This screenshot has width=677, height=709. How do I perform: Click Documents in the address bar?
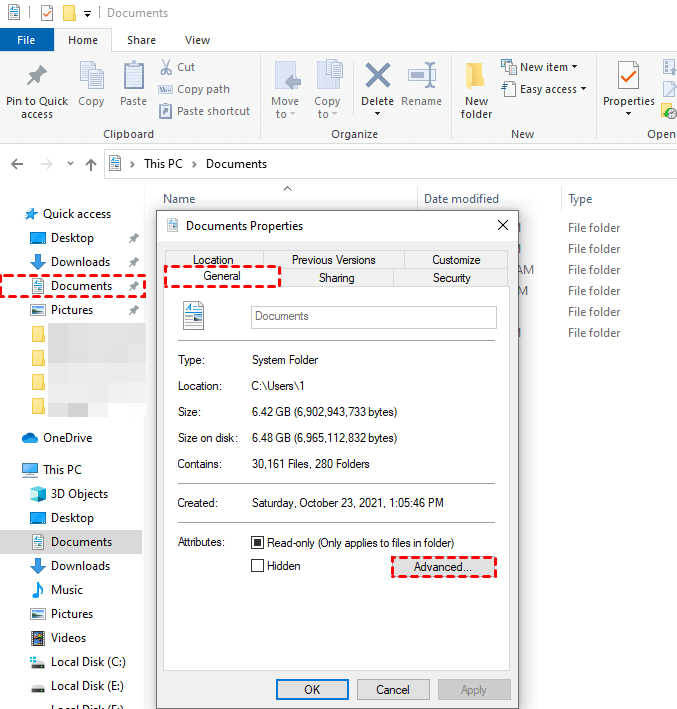click(x=236, y=164)
